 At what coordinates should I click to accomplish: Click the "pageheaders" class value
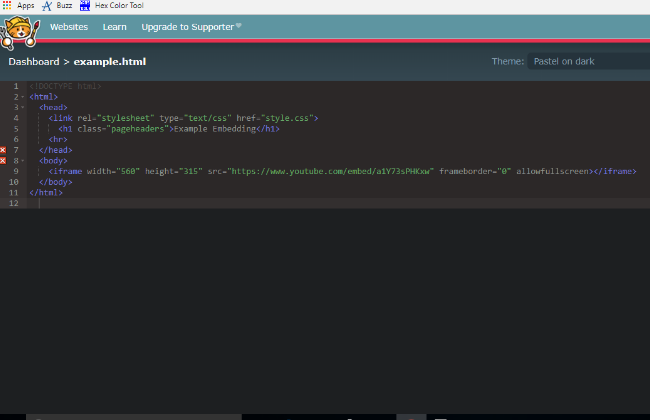(138, 129)
